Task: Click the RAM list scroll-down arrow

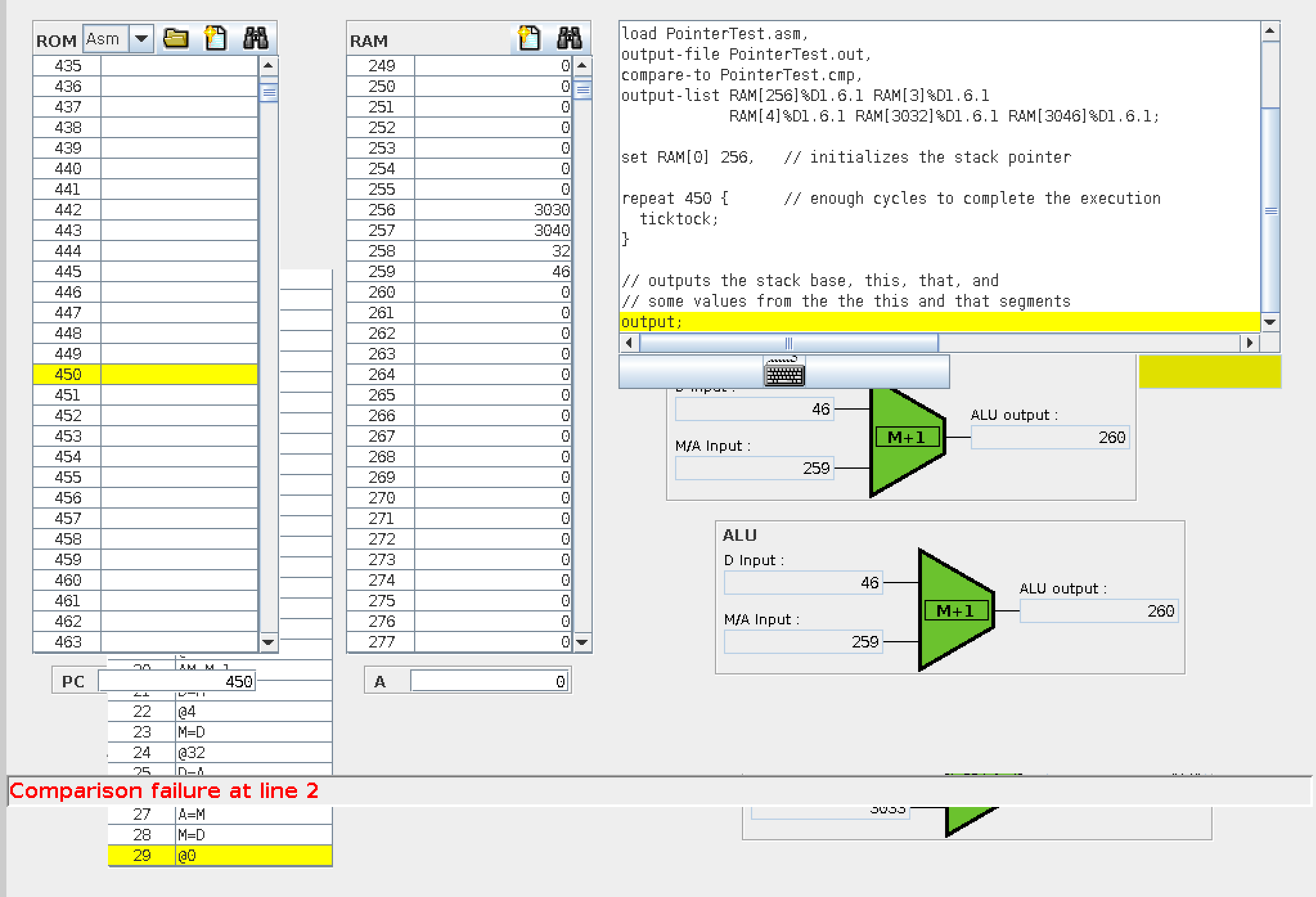Action: tap(582, 642)
